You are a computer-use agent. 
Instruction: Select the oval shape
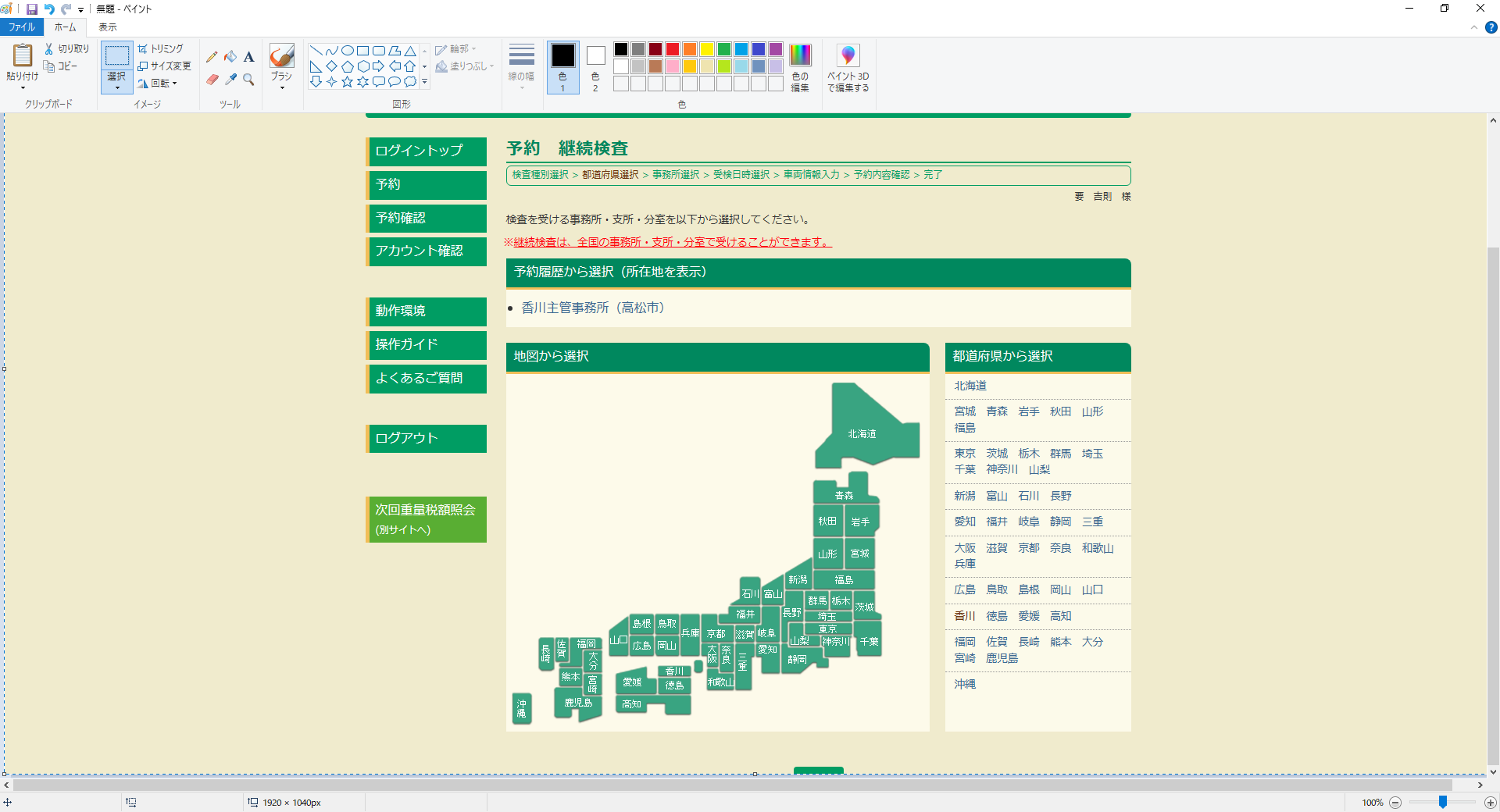tap(348, 51)
